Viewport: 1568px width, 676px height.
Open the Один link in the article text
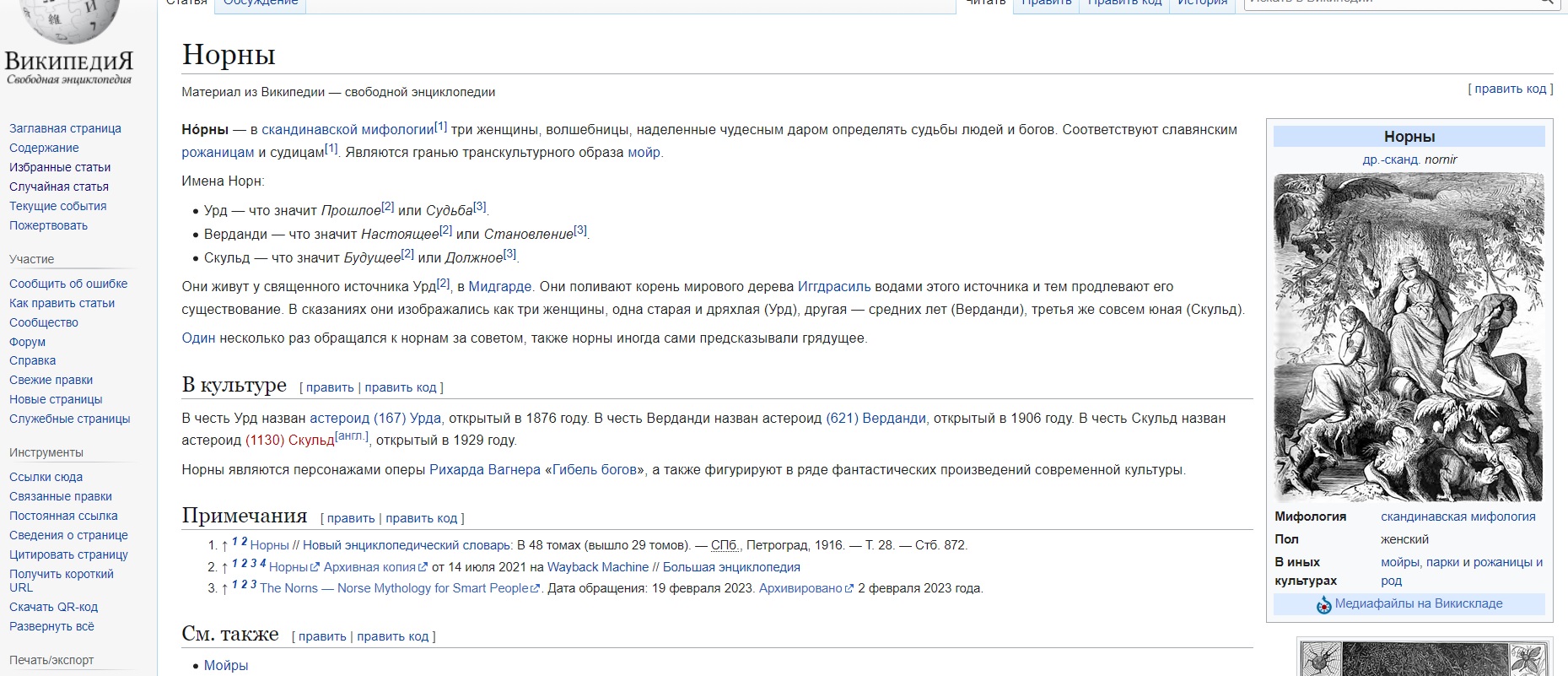click(198, 338)
